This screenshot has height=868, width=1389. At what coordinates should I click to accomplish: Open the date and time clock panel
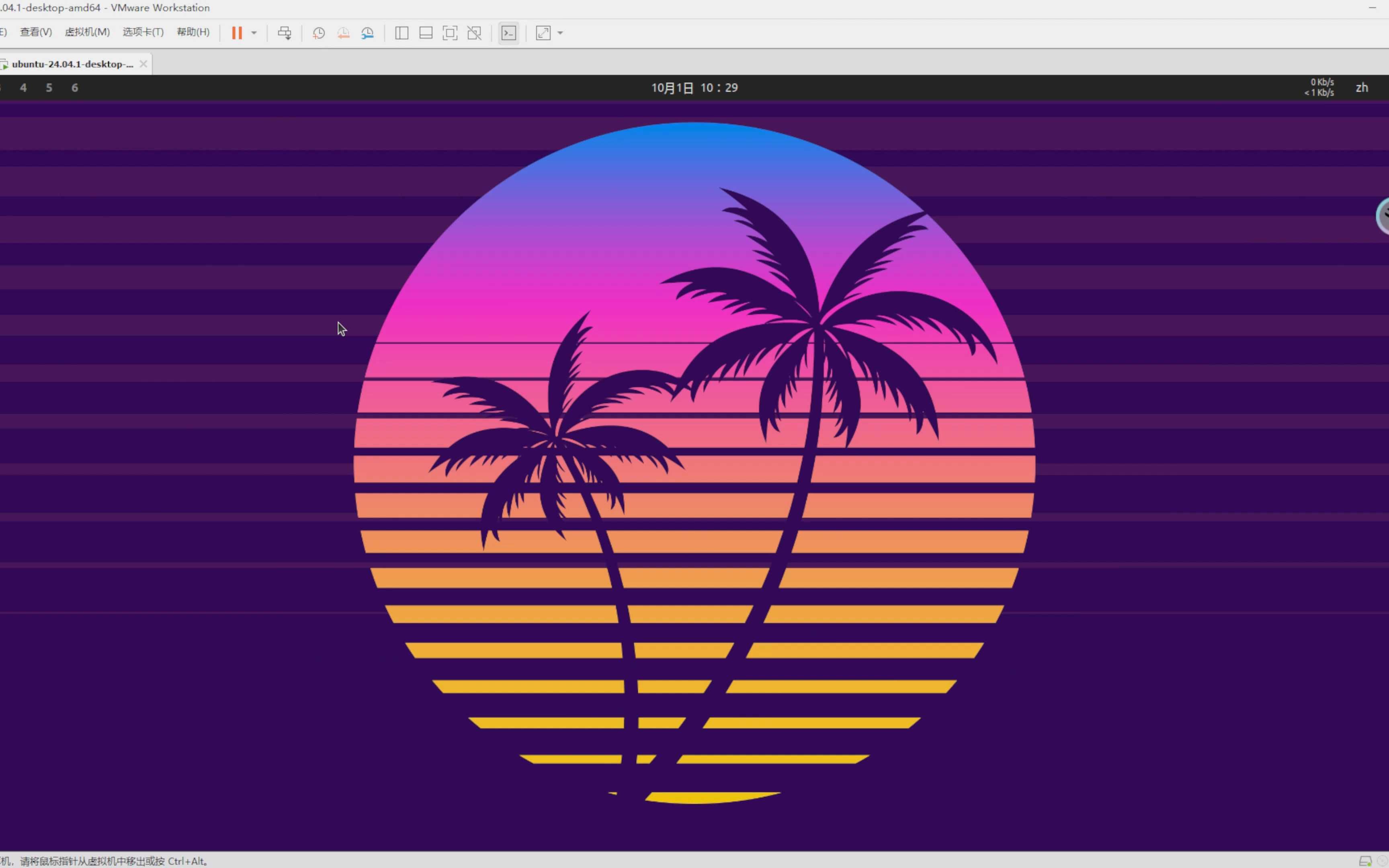coord(694,88)
